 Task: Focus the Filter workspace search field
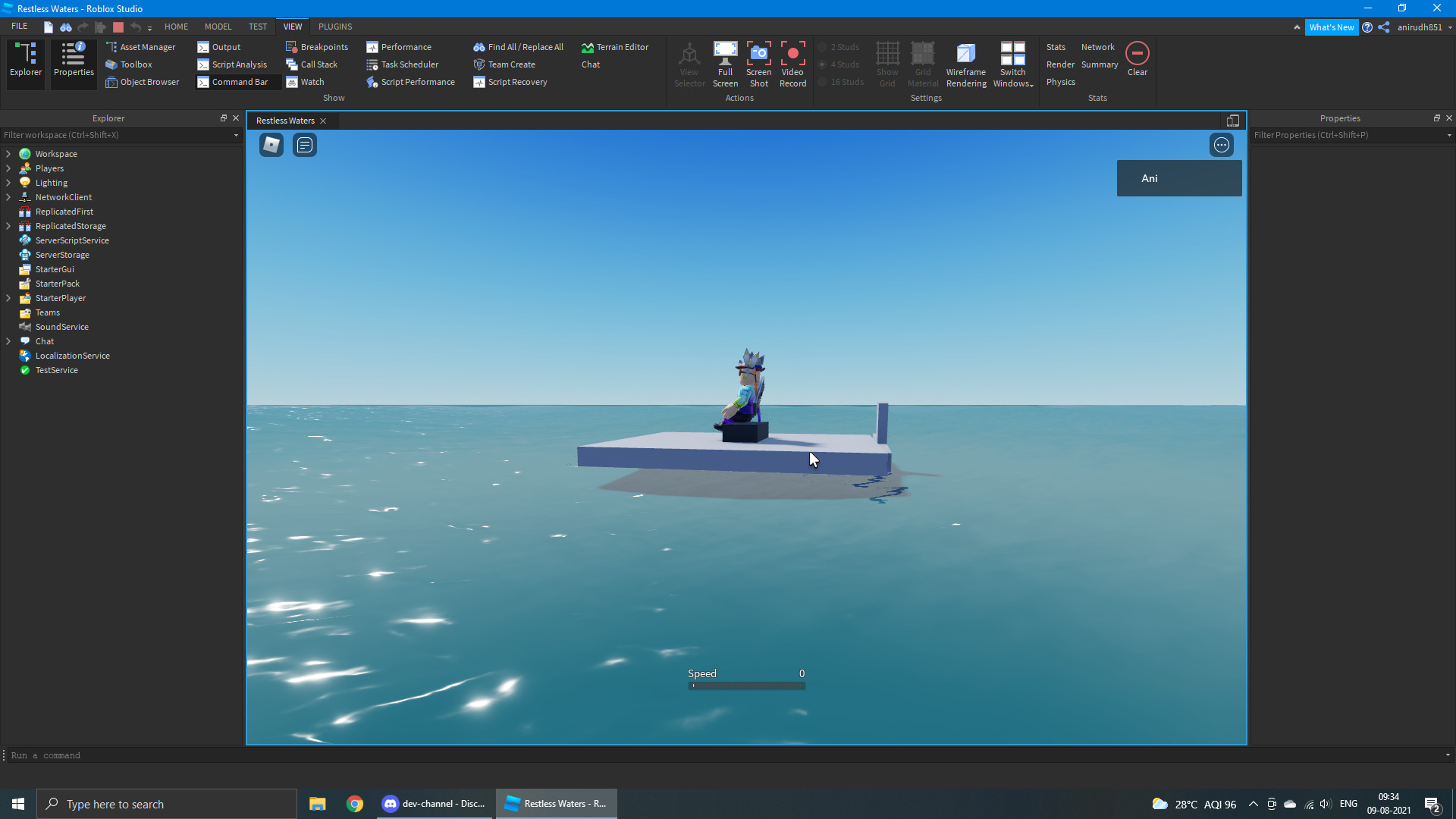pos(121,135)
